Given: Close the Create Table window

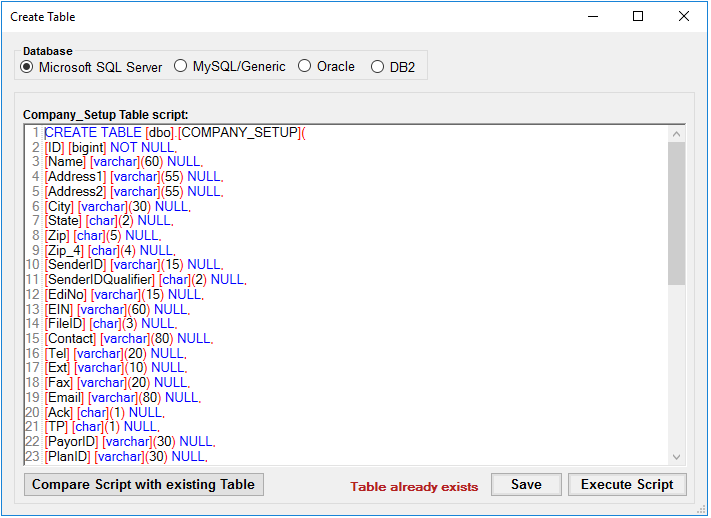Looking at the screenshot, I should click(x=684, y=16).
